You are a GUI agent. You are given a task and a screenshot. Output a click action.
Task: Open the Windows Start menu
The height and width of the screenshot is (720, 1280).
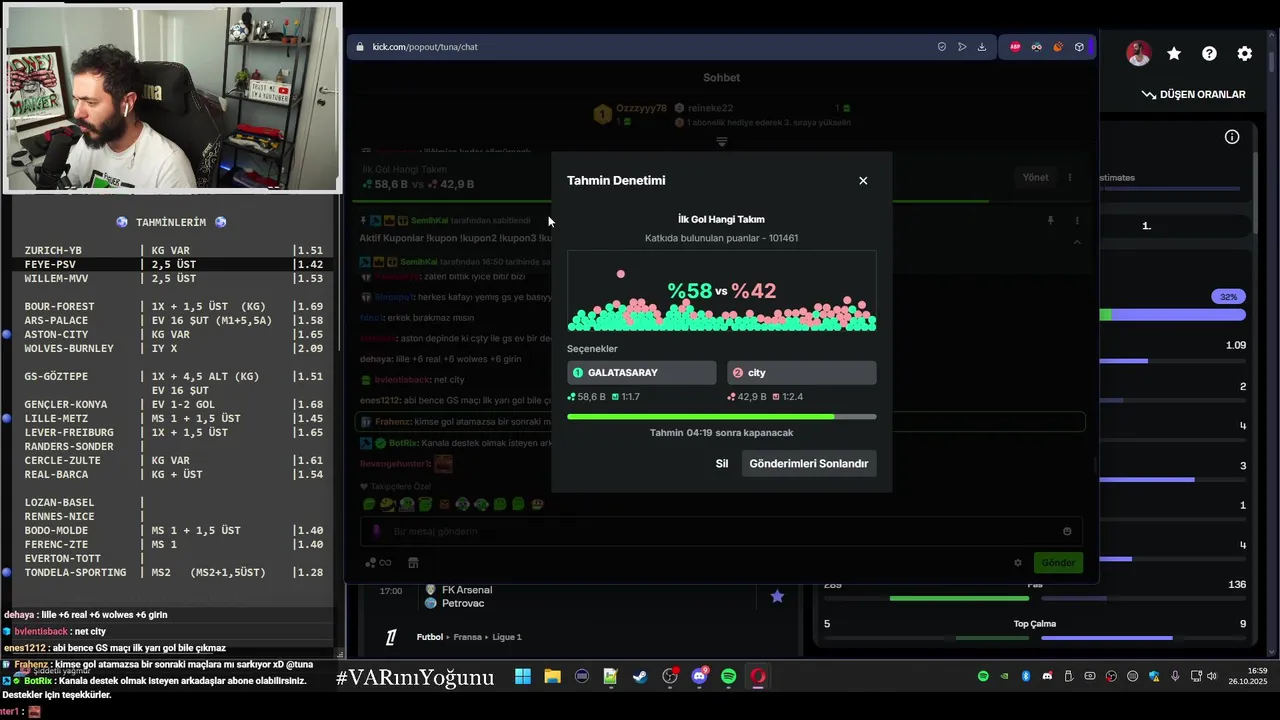523,677
